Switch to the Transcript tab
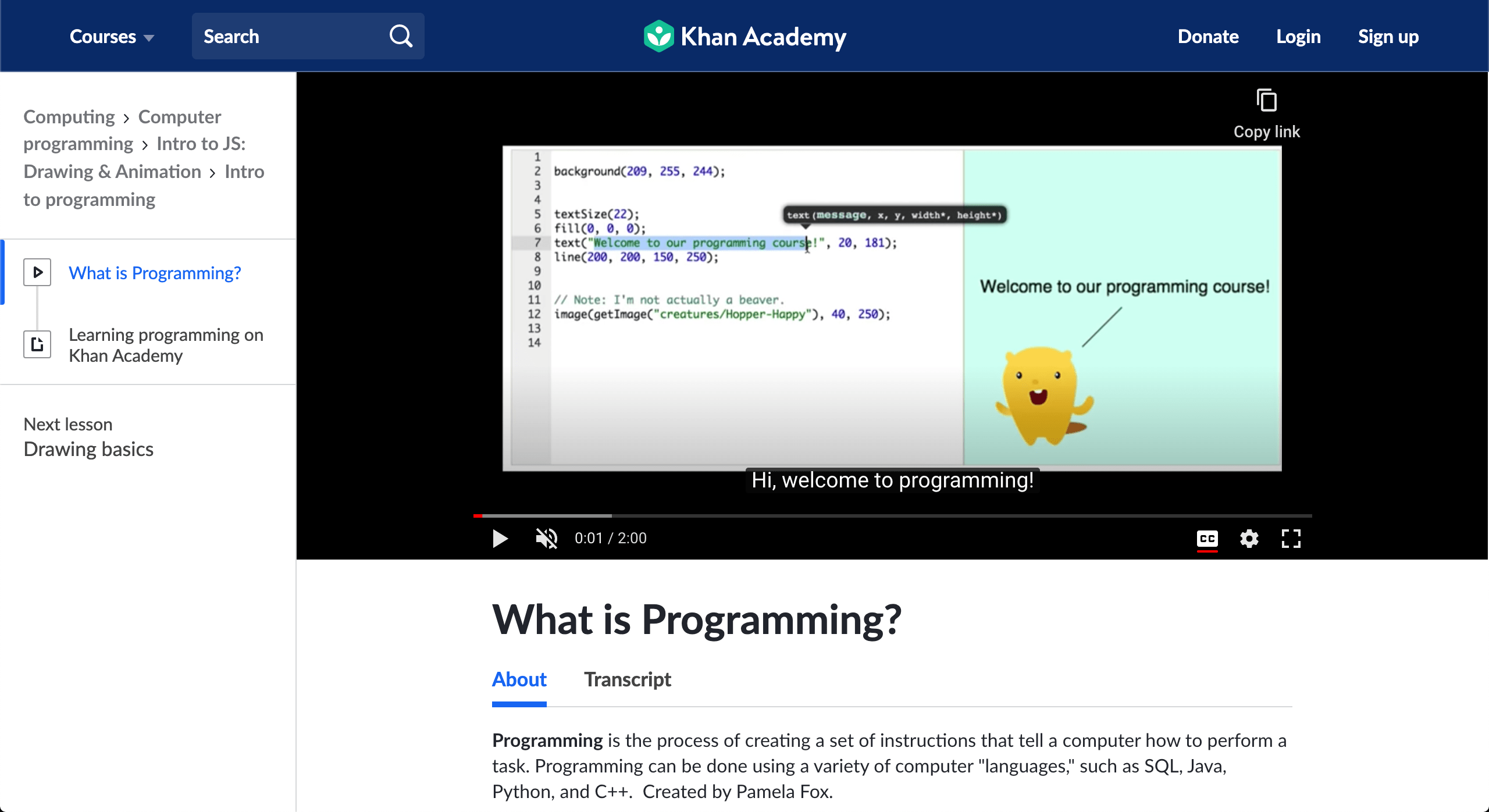This screenshot has width=1489, height=812. [x=627, y=679]
